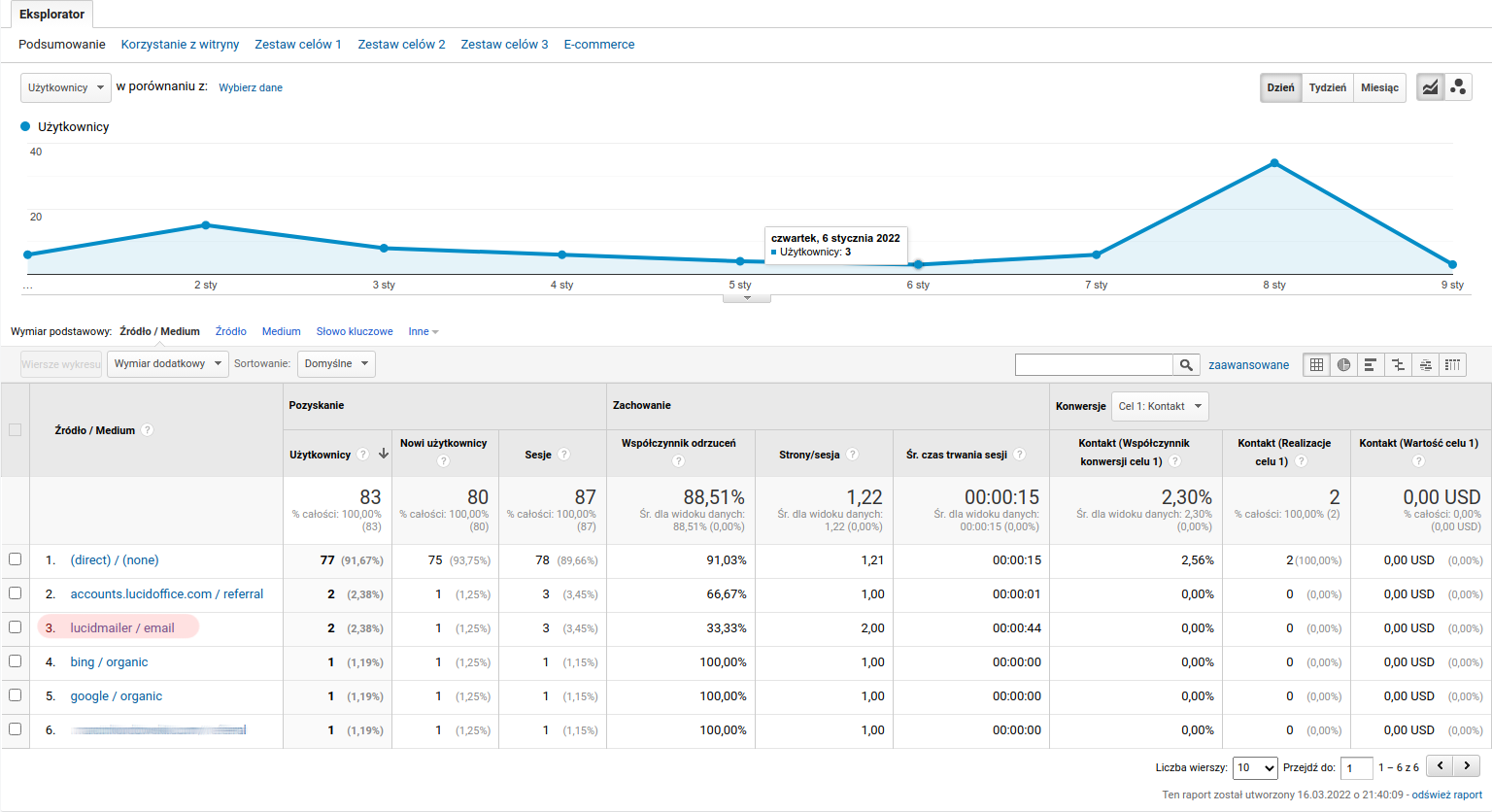Open help icon for Użytkownicy column
Viewport: 1492px width, 812px height.
coord(362,455)
